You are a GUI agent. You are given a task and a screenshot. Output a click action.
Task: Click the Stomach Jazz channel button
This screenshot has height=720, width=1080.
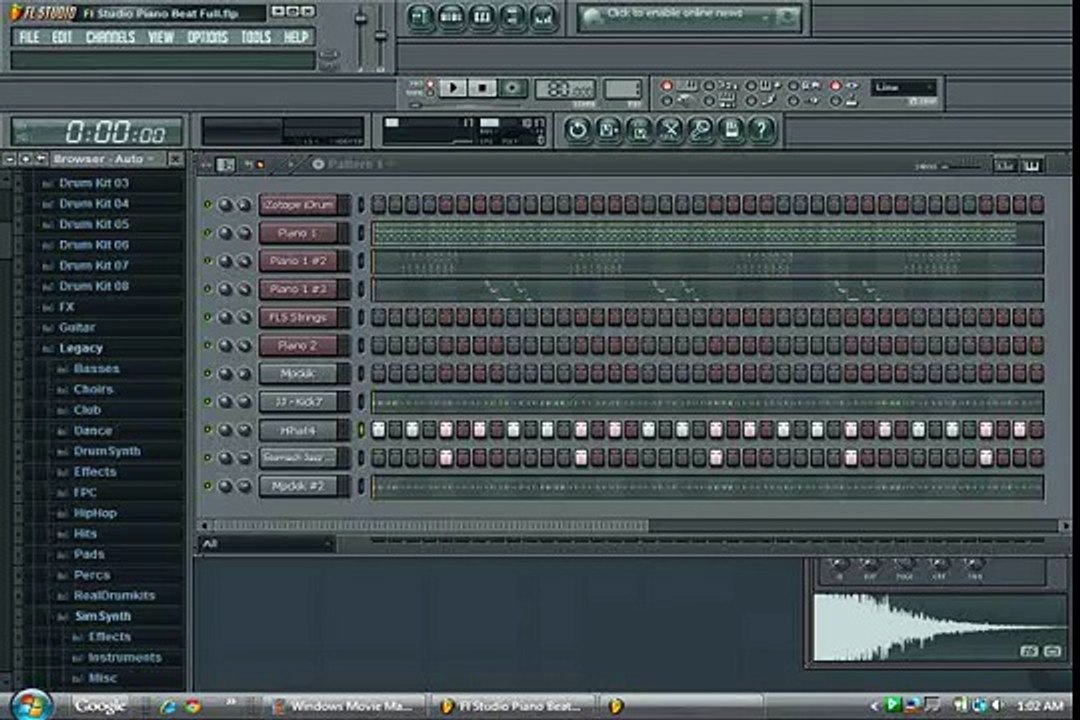click(x=298, y=458)
